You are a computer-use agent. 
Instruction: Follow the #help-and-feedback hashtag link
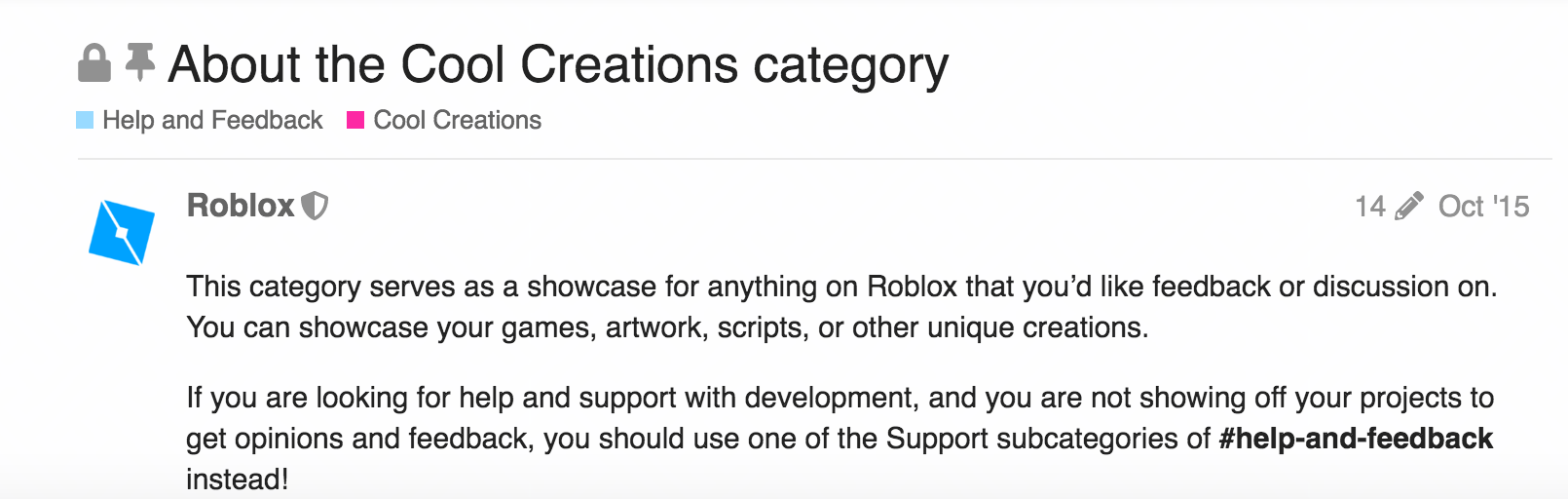[x=1355, y=439]
